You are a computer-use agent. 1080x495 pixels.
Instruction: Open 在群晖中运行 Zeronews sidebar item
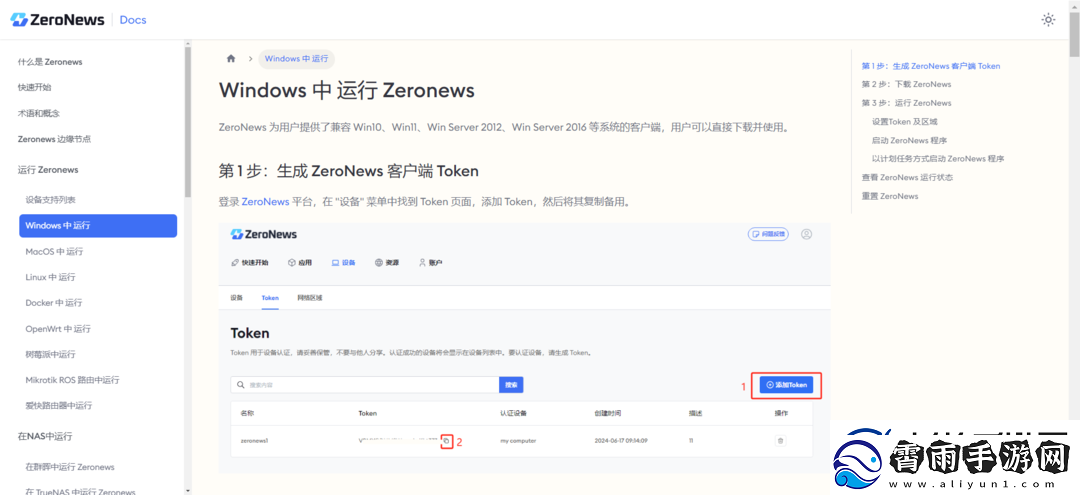click(x=70, y=467)
